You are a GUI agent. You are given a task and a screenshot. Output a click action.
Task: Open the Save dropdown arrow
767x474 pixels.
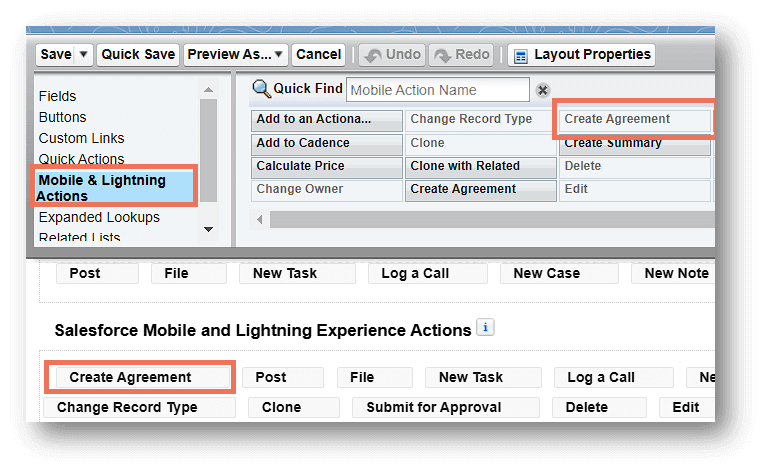(x=84, y=54)
